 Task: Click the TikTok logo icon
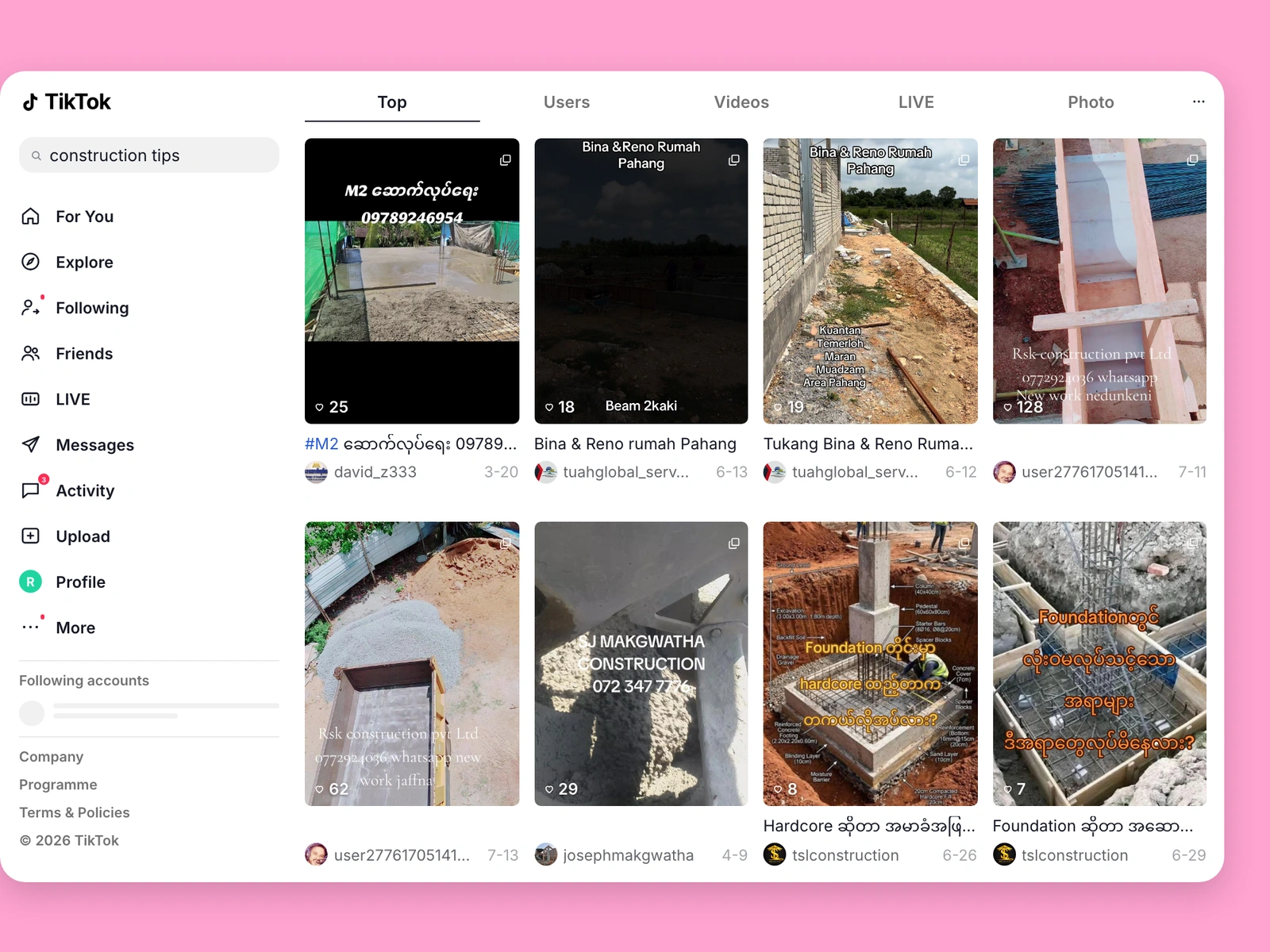(30, 102)
